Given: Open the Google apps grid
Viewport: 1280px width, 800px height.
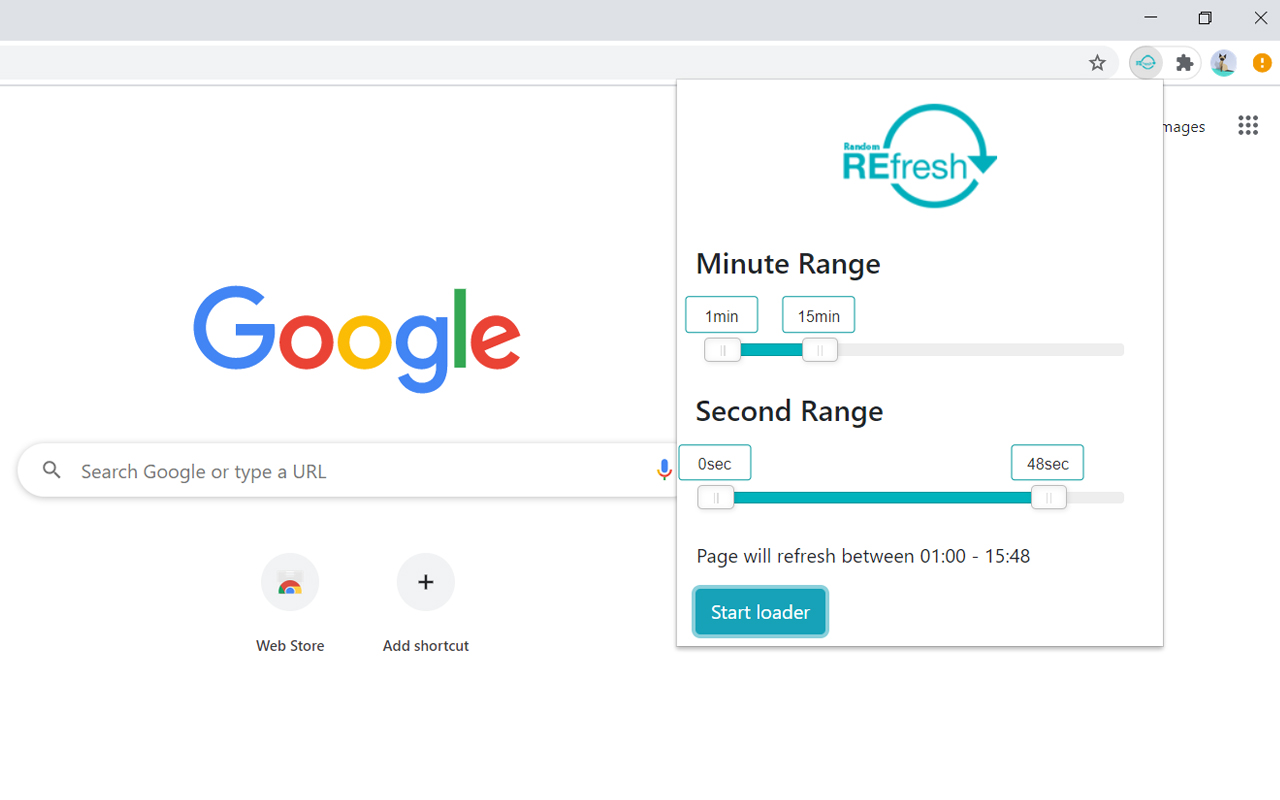Looking at the screenshot, I should coord(1247,125).
